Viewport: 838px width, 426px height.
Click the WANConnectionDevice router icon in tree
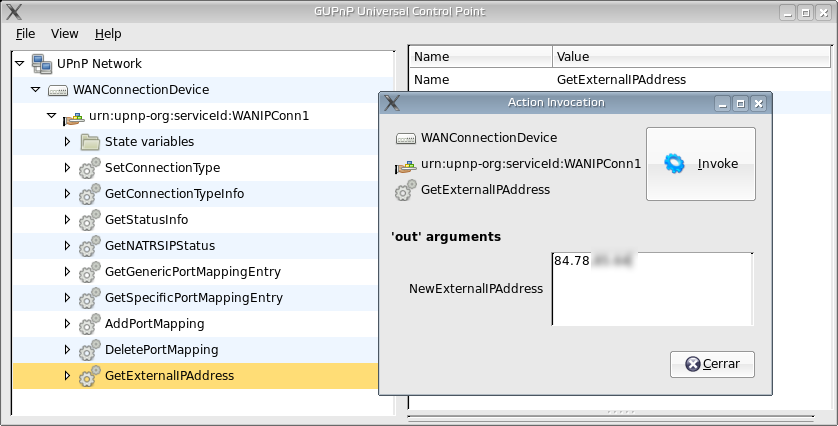pyautogui.click(x=58, y=90)
